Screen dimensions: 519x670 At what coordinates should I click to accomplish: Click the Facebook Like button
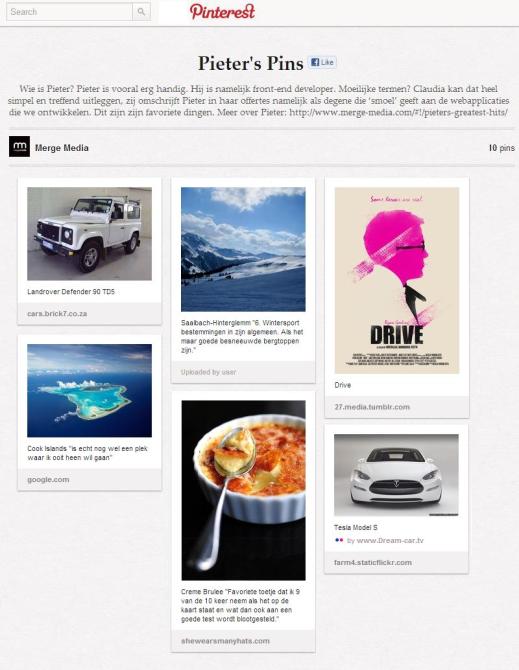click(x=323, y=62)
